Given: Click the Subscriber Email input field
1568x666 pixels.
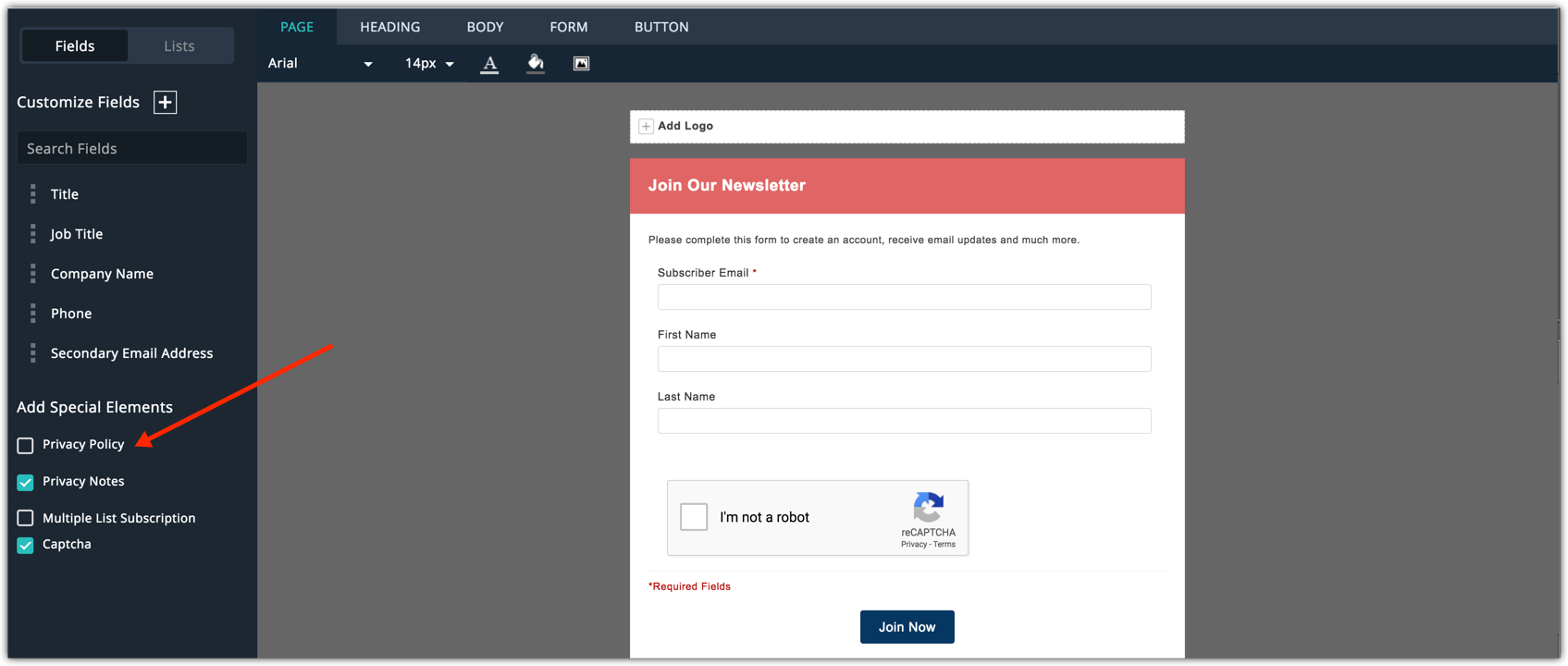Looking at the screenshot, I should coord(904,297).
